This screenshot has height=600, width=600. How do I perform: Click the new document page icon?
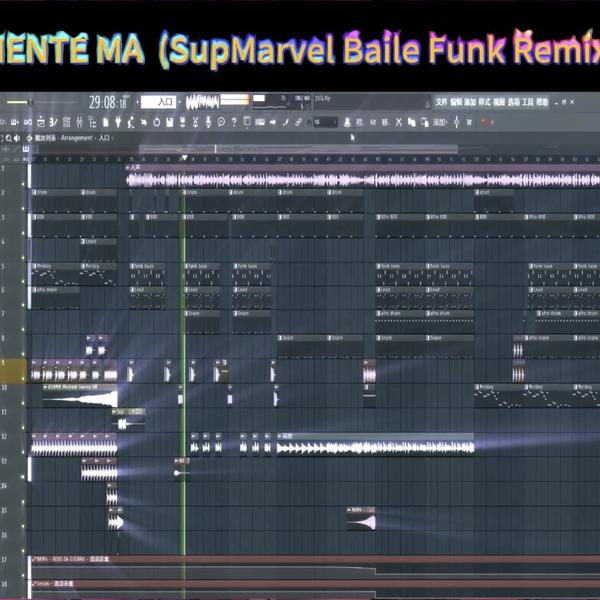click(x=106, y=122)
